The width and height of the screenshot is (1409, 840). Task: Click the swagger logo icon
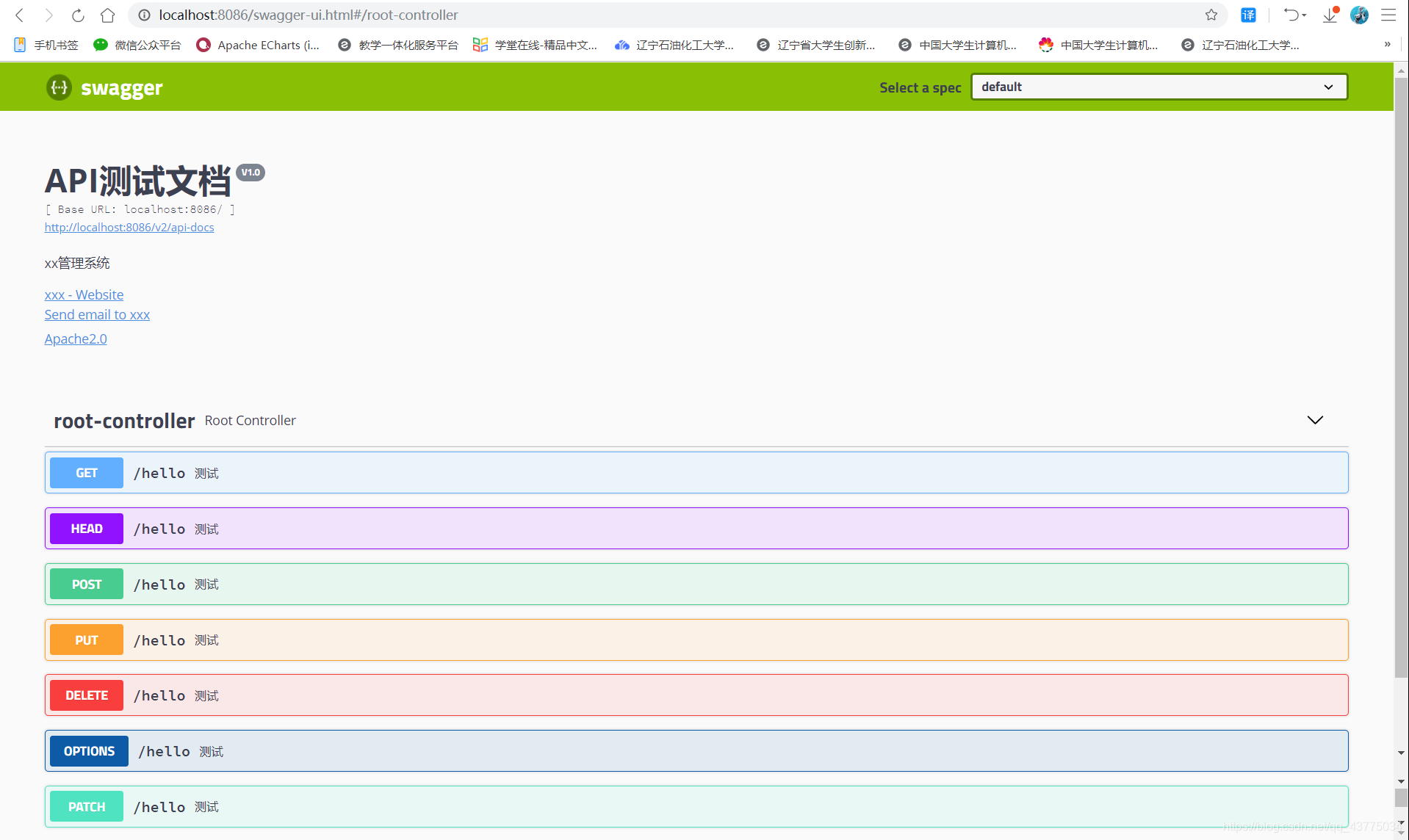[x=59, y=87]
